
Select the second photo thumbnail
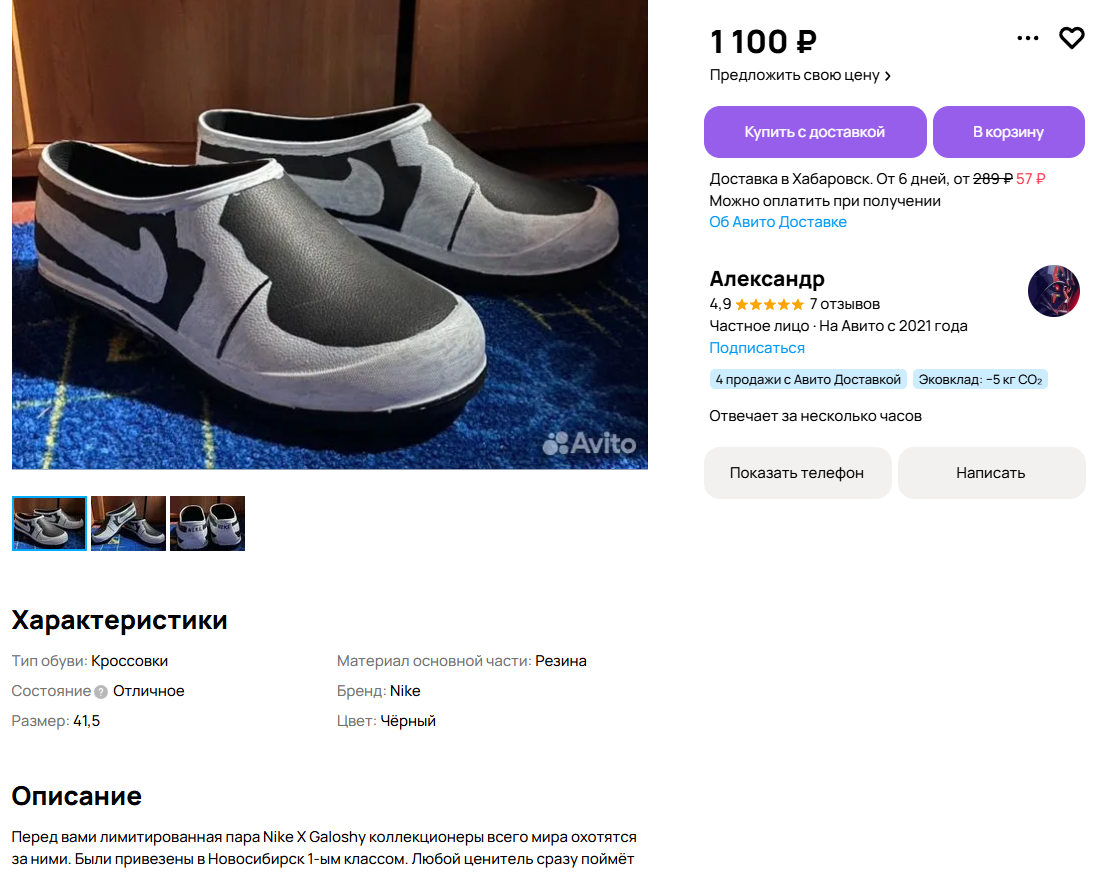coord(128,523)
